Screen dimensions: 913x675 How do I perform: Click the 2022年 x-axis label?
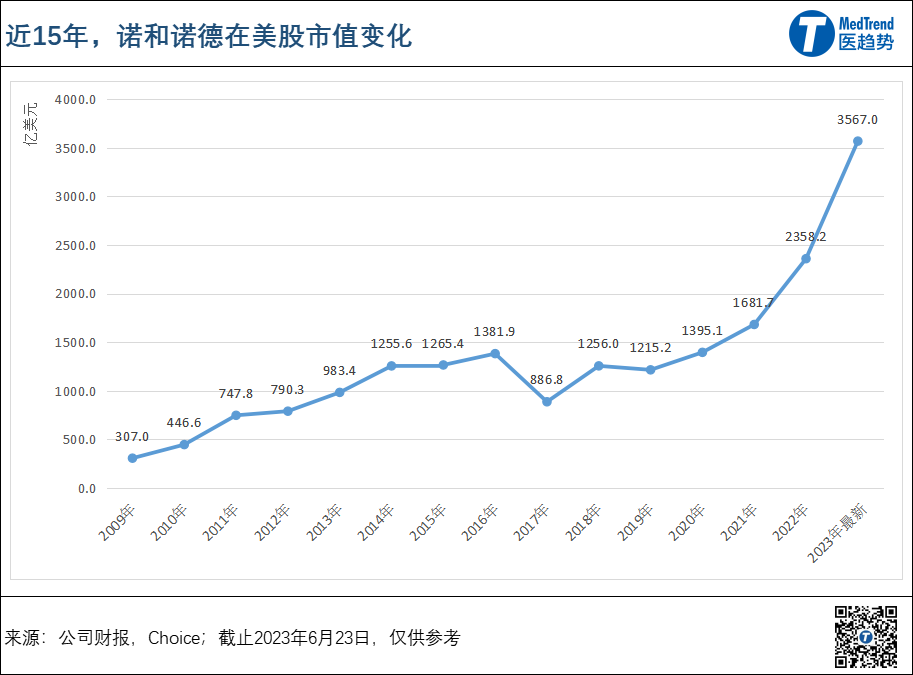coord(791,522)
